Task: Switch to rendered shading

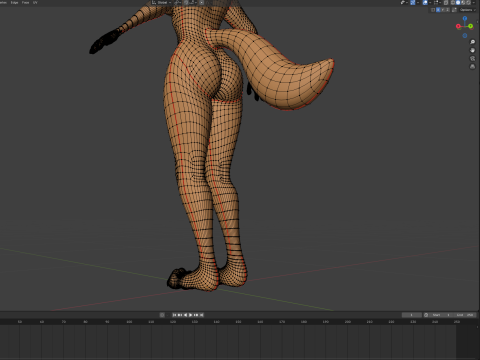Action: coord(468,2)
